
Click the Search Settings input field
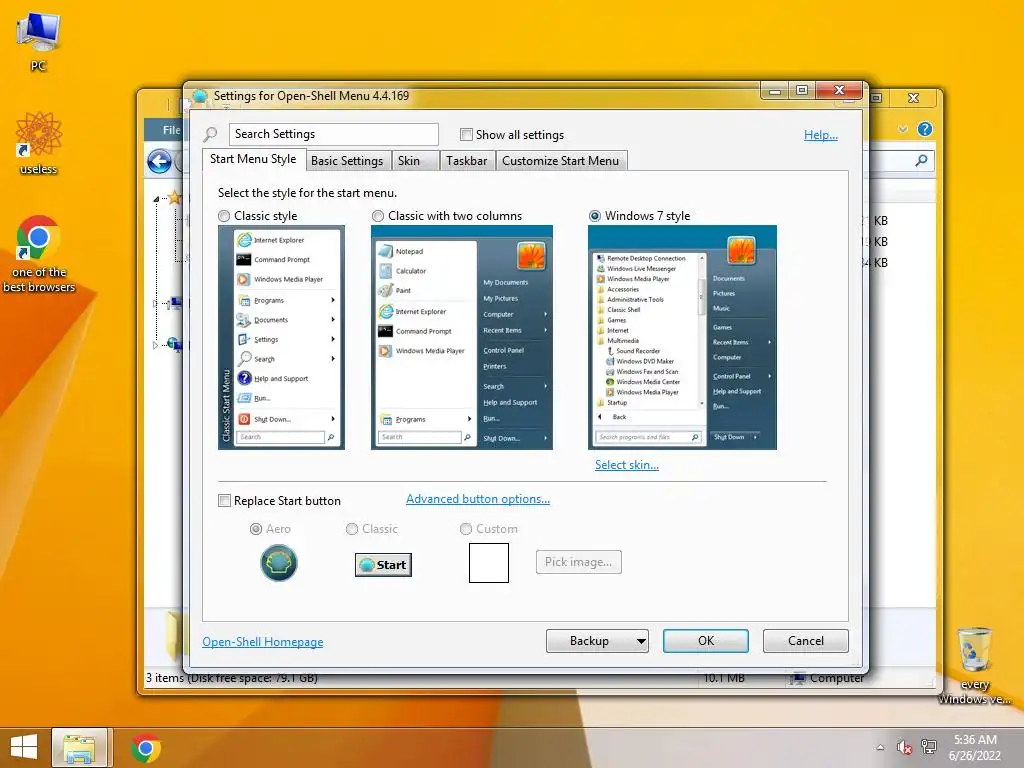333,135
